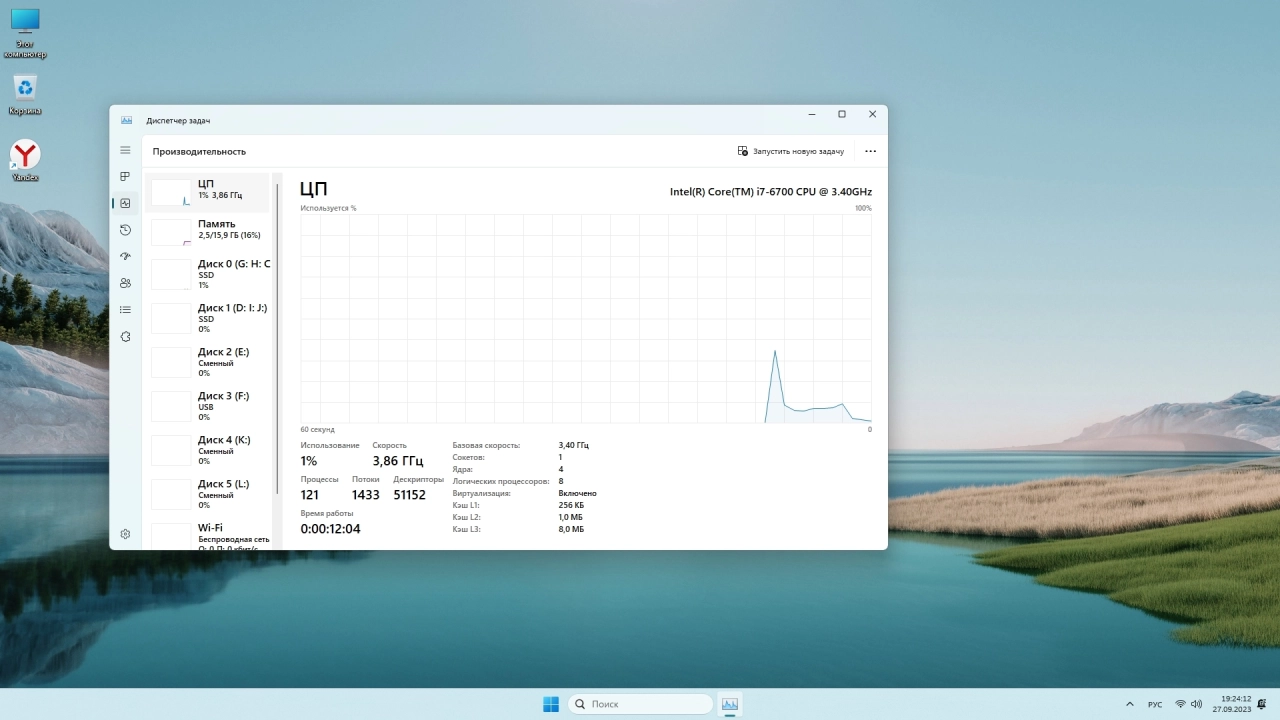Click the processes count 121
1280x720 pixels.
click(310, 495)
